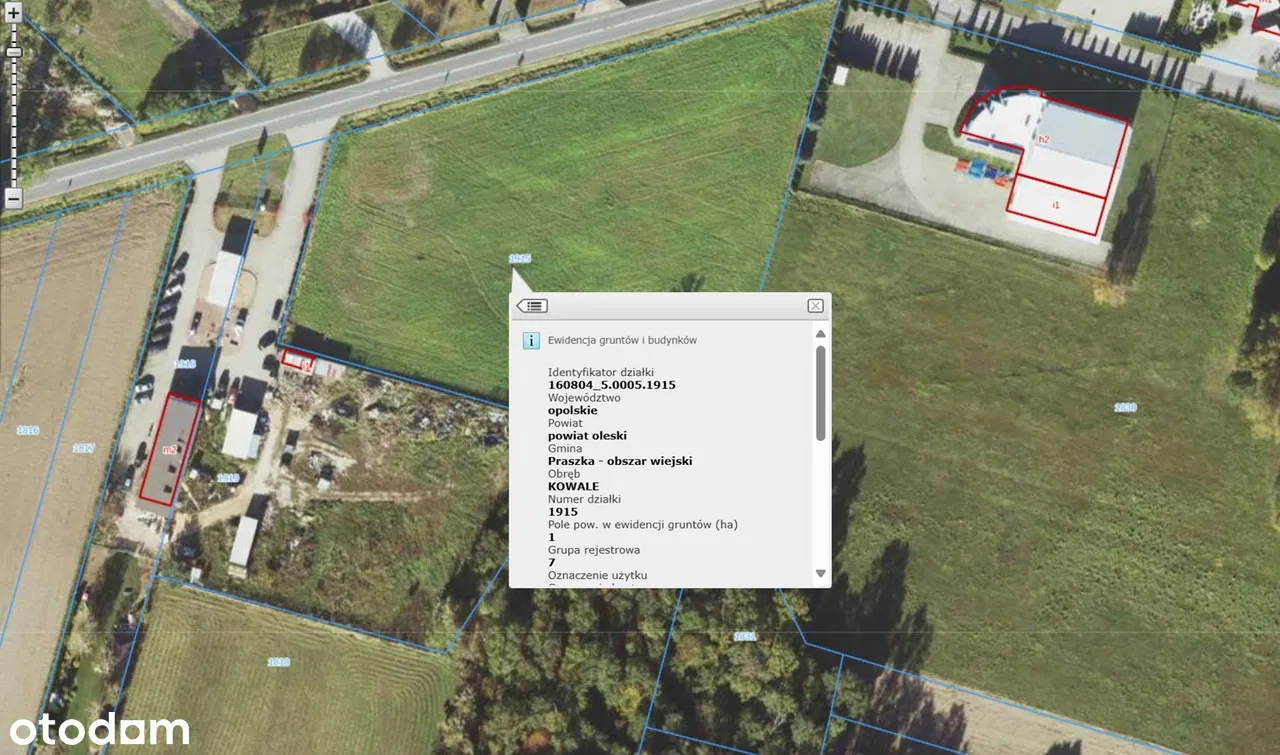Click the blue info icon in popup
1280x755 pixels.
point(531,341)
